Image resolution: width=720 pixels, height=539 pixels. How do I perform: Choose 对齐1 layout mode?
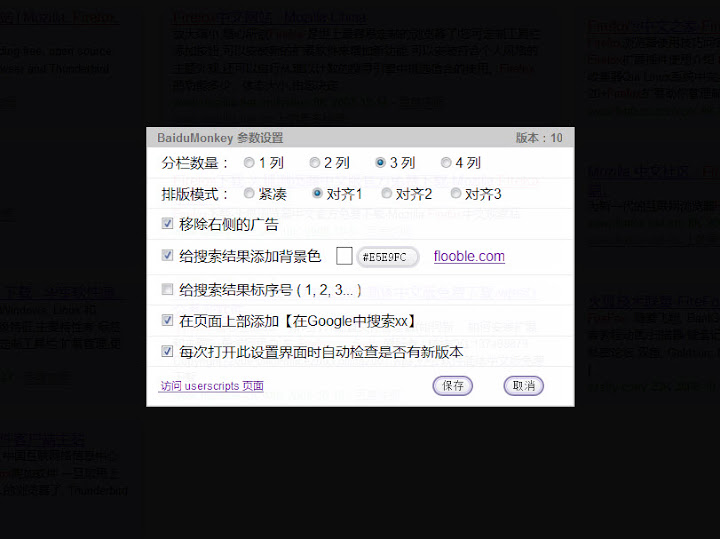click(x=317, y=193)
